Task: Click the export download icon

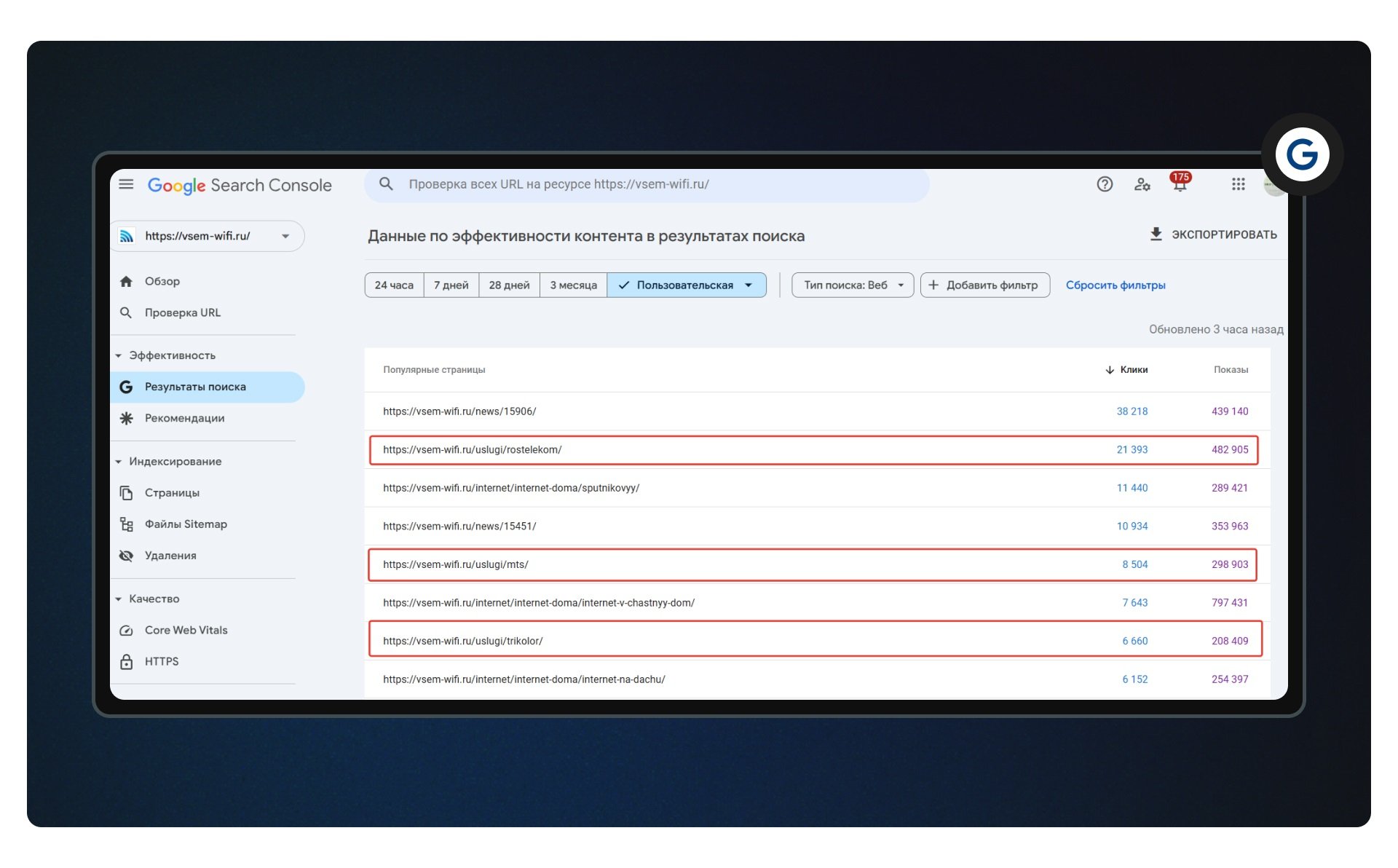Action: click(1156, 234)
